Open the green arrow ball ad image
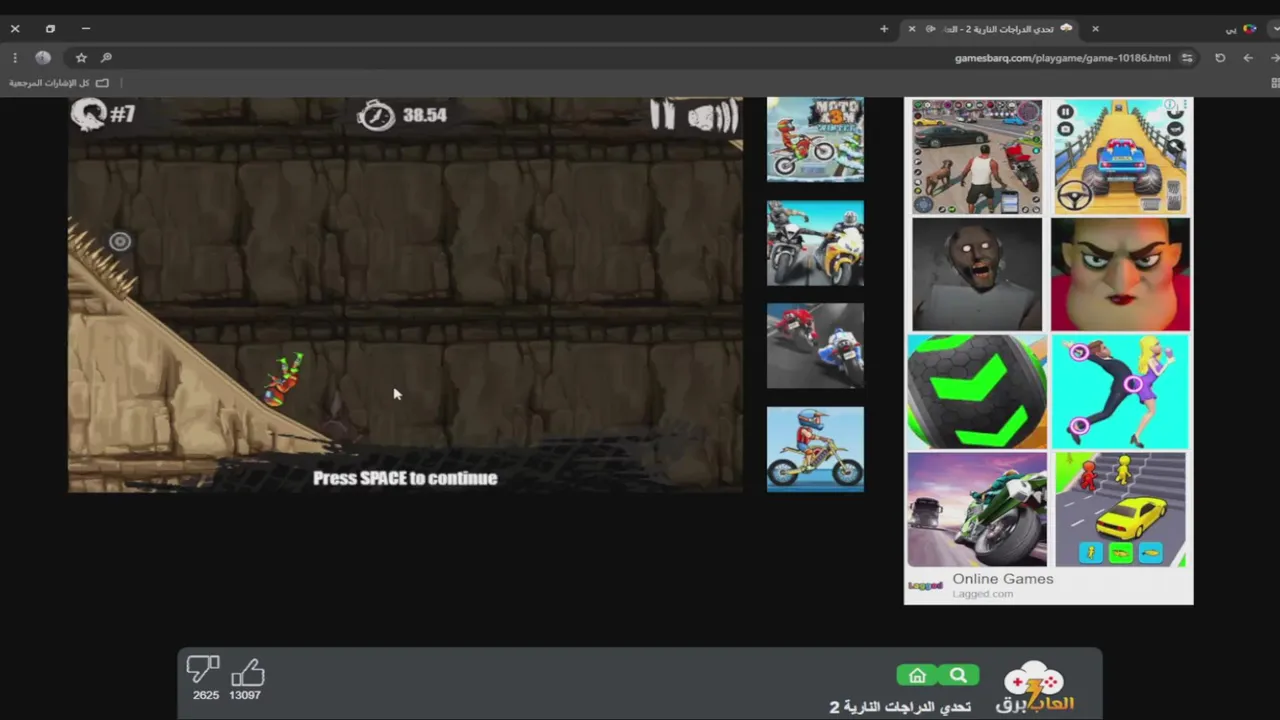This screenshot has width=1280, height=720. [977, 391]
